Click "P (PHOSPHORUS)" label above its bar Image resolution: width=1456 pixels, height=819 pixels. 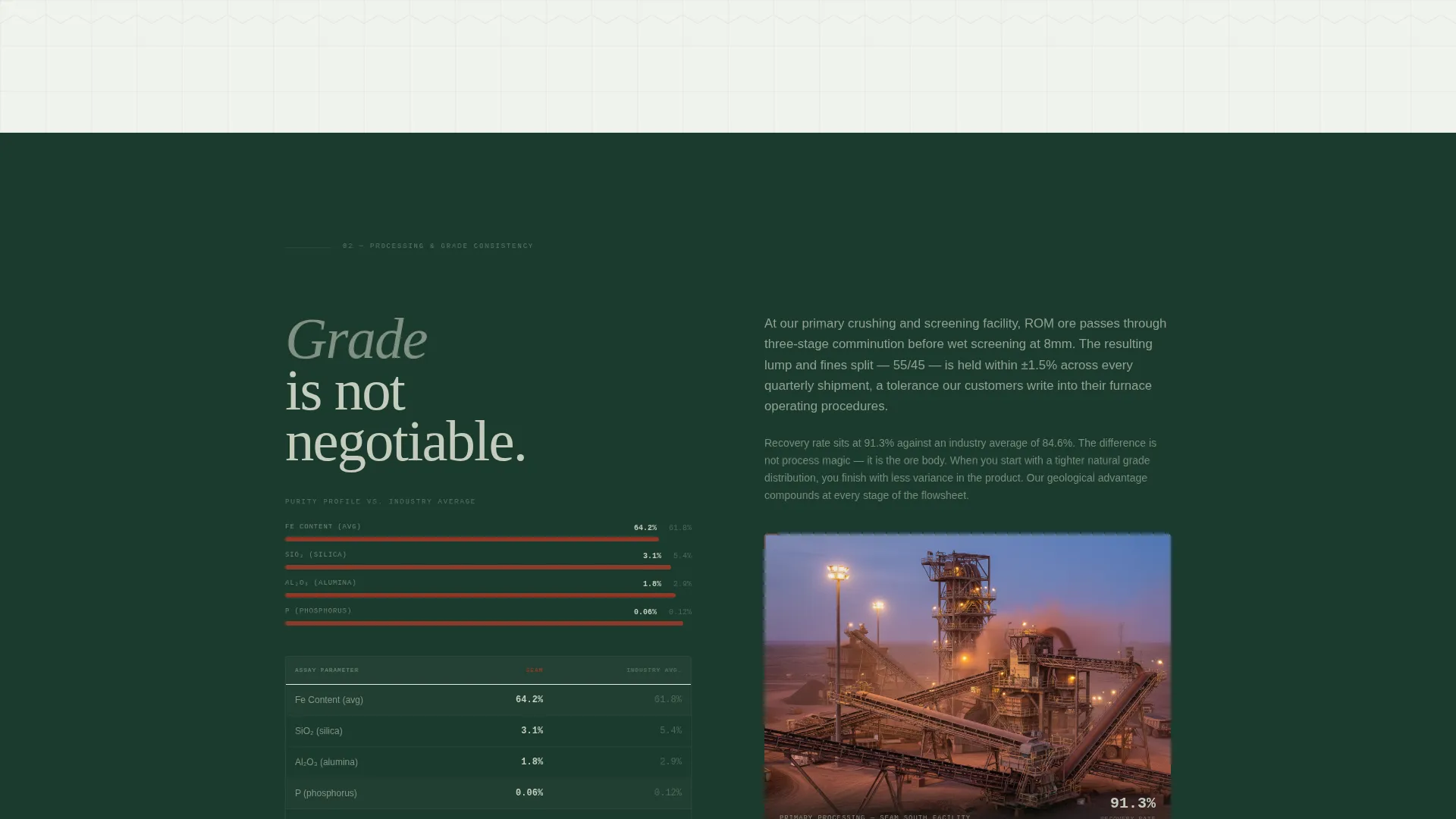coord(318,610)
